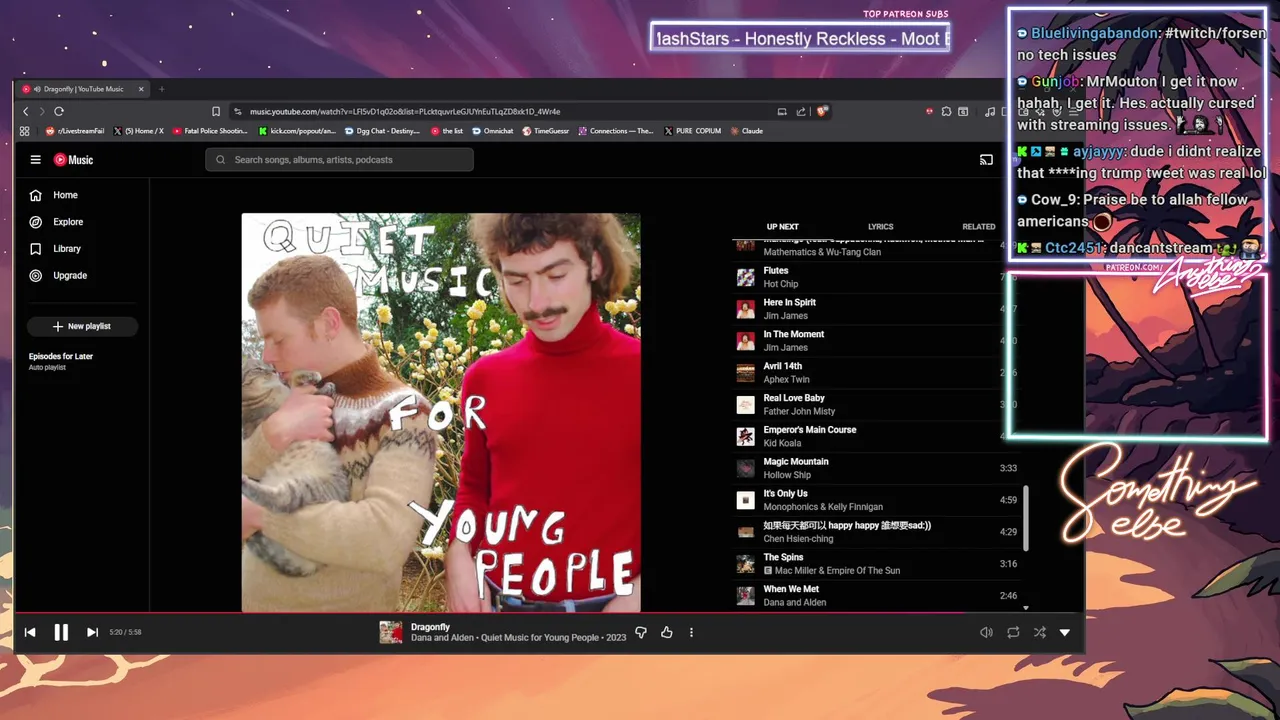Click the queue list scrollbar
This screenshot has width=1280, height=720.
click(1025, 517)
